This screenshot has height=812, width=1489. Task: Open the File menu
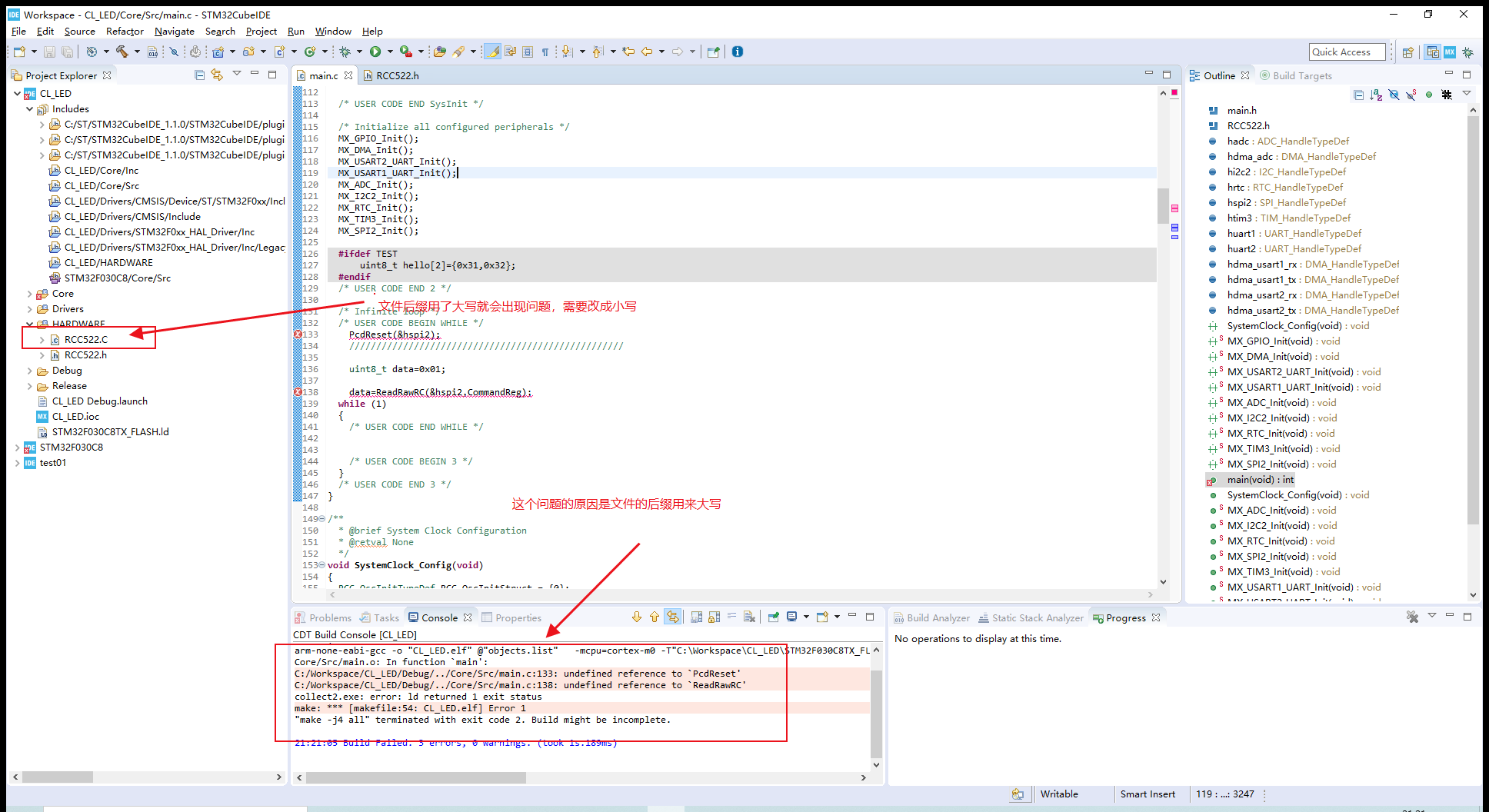tap(18, 32)
